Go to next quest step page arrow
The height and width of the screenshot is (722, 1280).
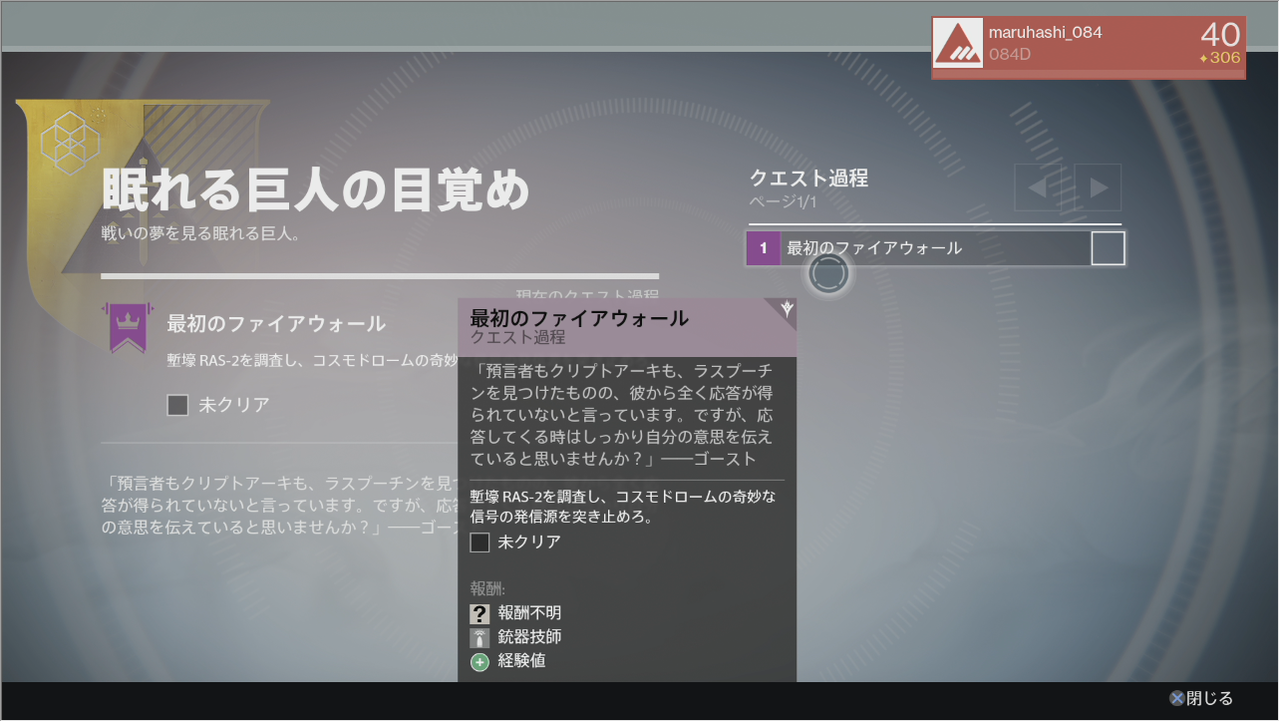click(x=1098, y=187)
